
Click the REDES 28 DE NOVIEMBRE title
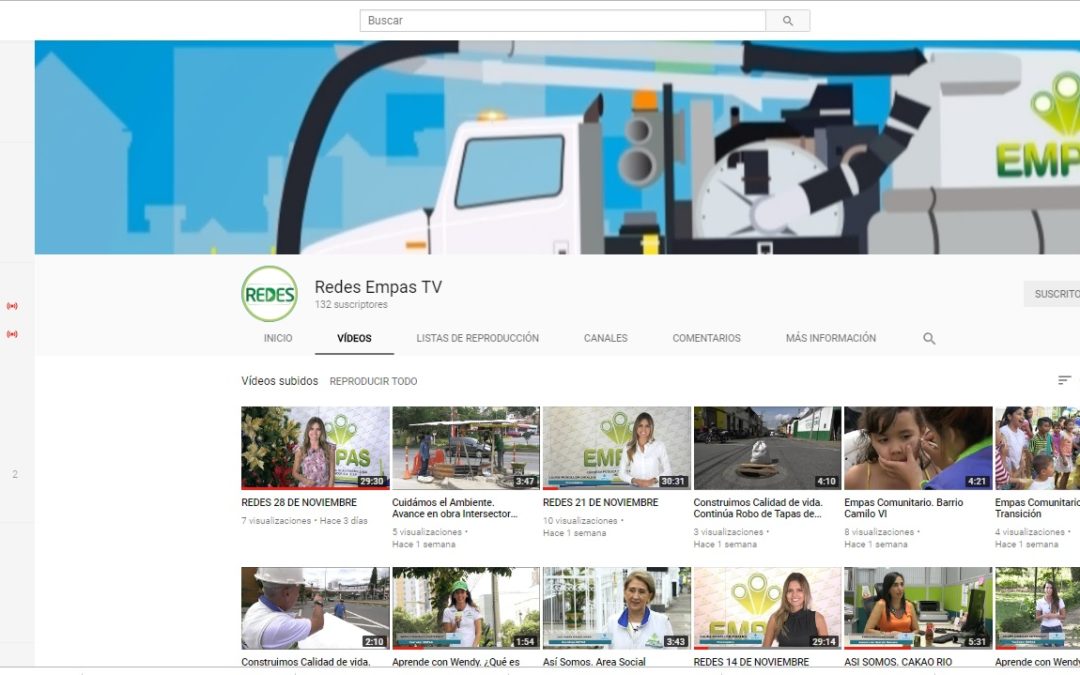click(299, 503)
